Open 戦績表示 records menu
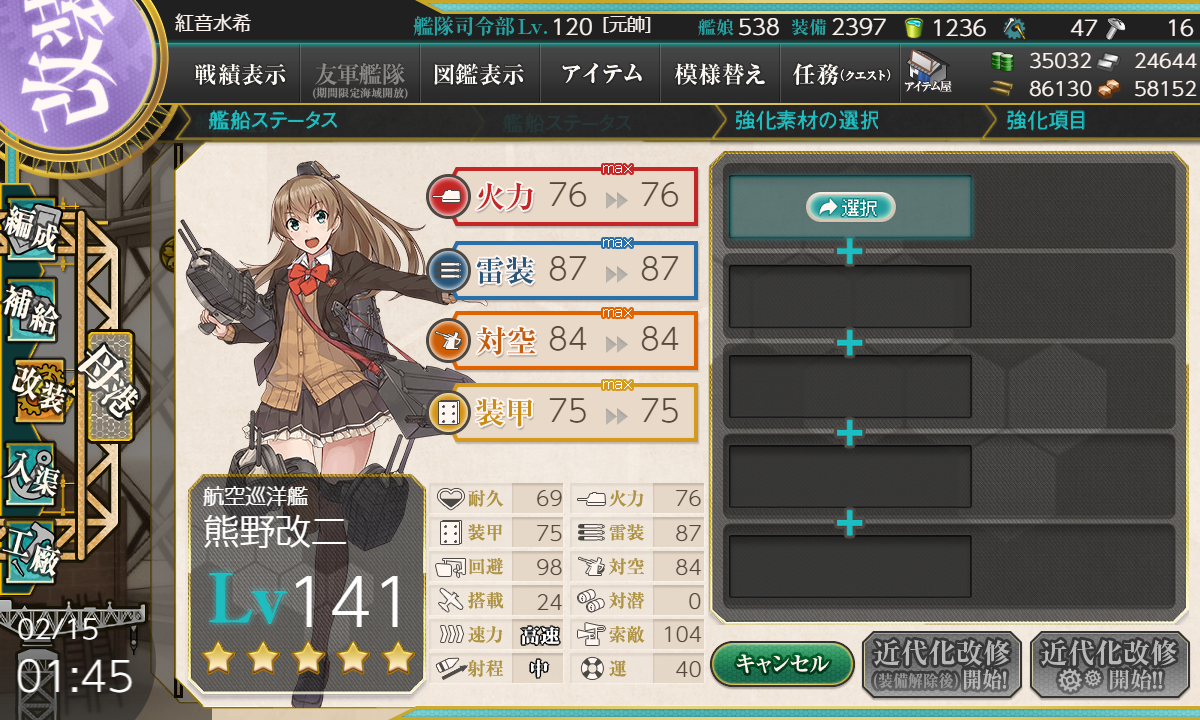This screenshot has height=720, width=1200. 240,74
